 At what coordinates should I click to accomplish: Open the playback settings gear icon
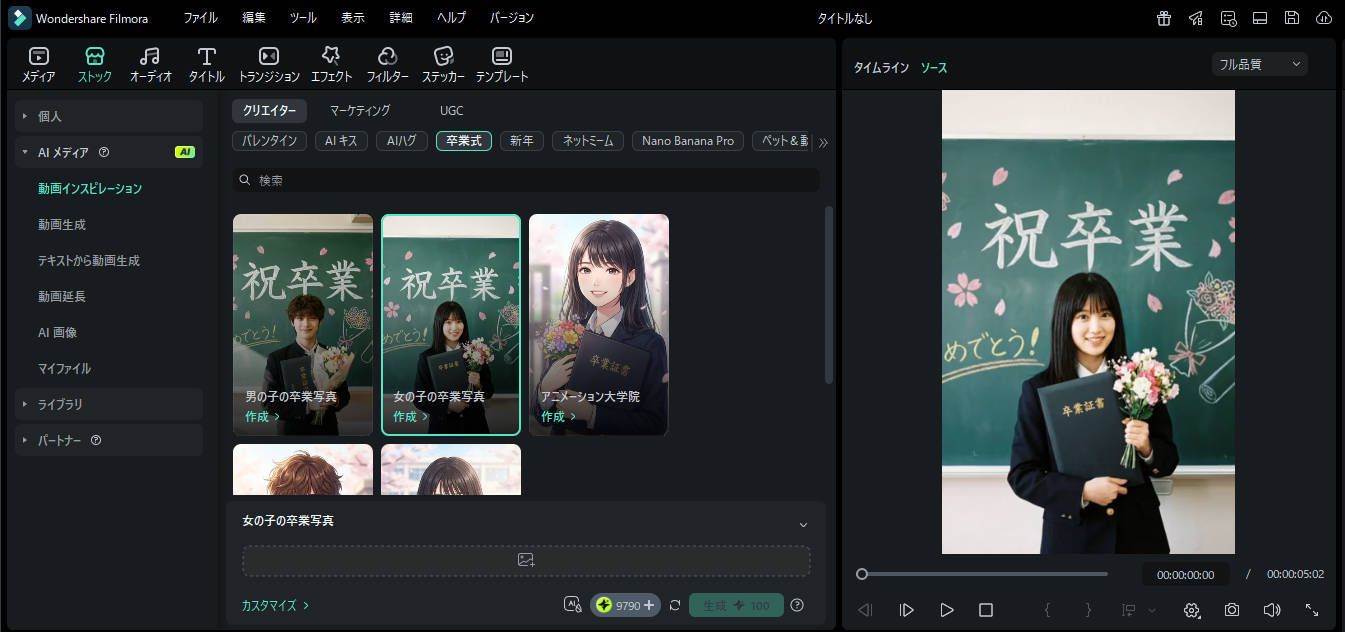tap(1192, 609)
